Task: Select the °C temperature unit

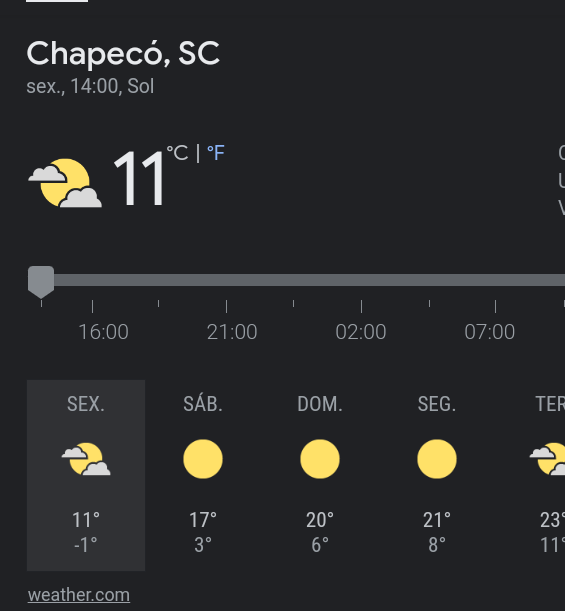Action: click(x=178, y=153)
